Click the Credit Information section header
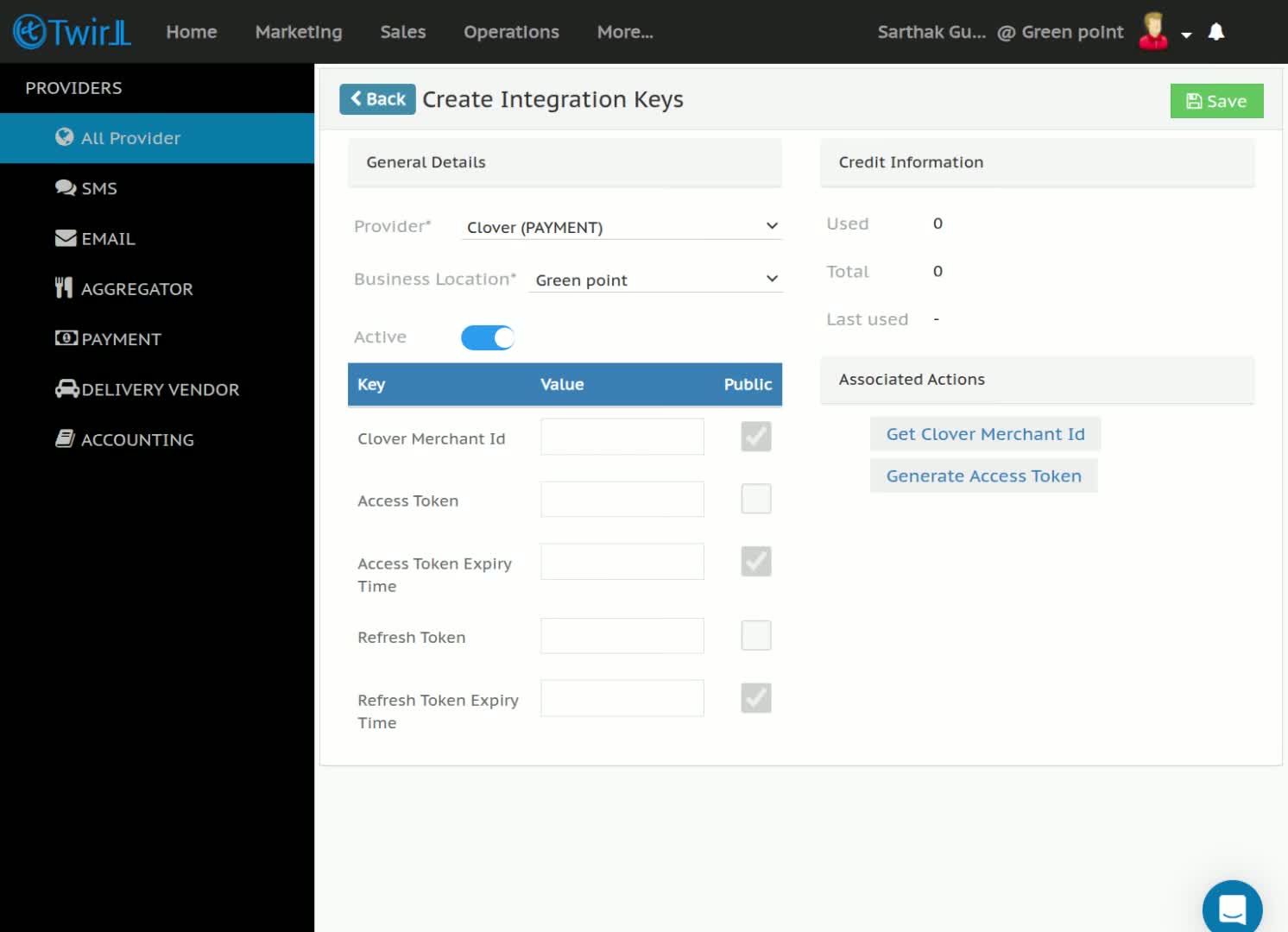 (x=1037, y=162)
